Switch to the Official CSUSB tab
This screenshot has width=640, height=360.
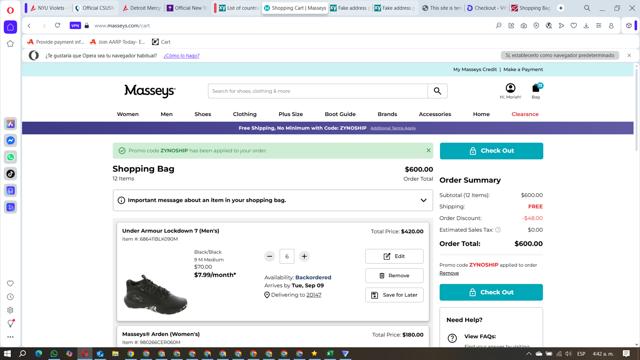point(94,8)
